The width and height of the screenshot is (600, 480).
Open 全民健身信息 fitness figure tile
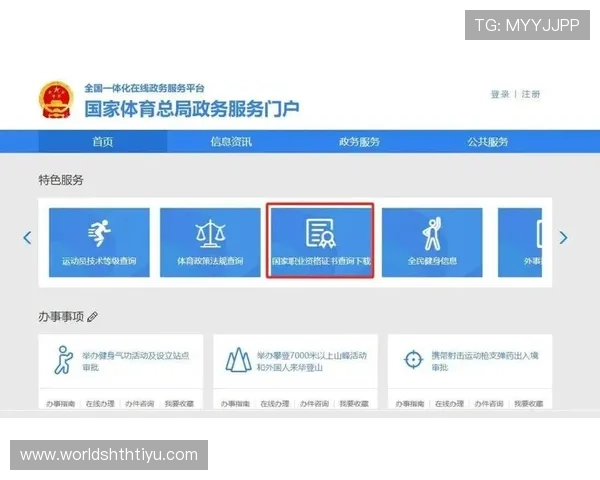pos(432,242)
